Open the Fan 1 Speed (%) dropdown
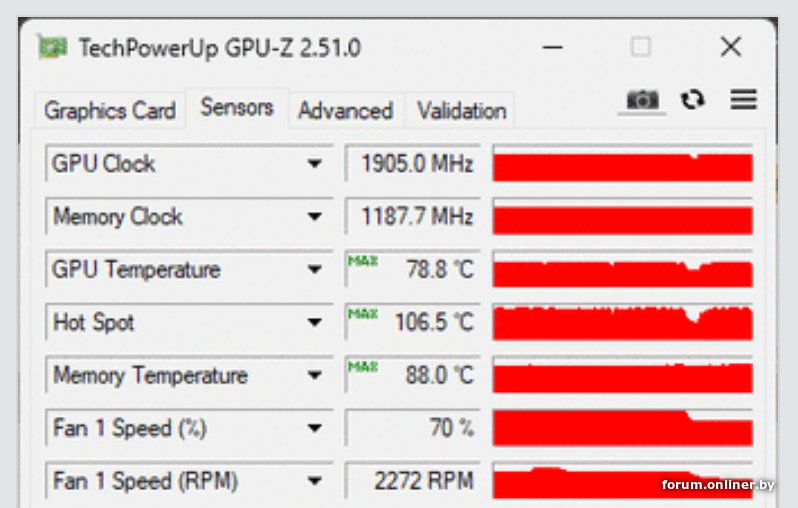The image size is (798, 508). click(315, 428)
